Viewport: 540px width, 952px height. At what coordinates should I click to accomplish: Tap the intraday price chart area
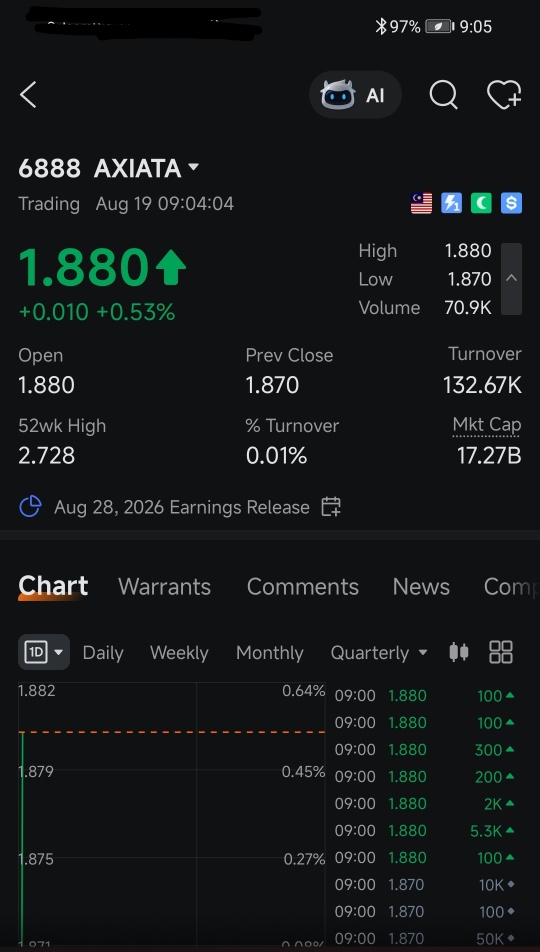(x=172, y=814)
